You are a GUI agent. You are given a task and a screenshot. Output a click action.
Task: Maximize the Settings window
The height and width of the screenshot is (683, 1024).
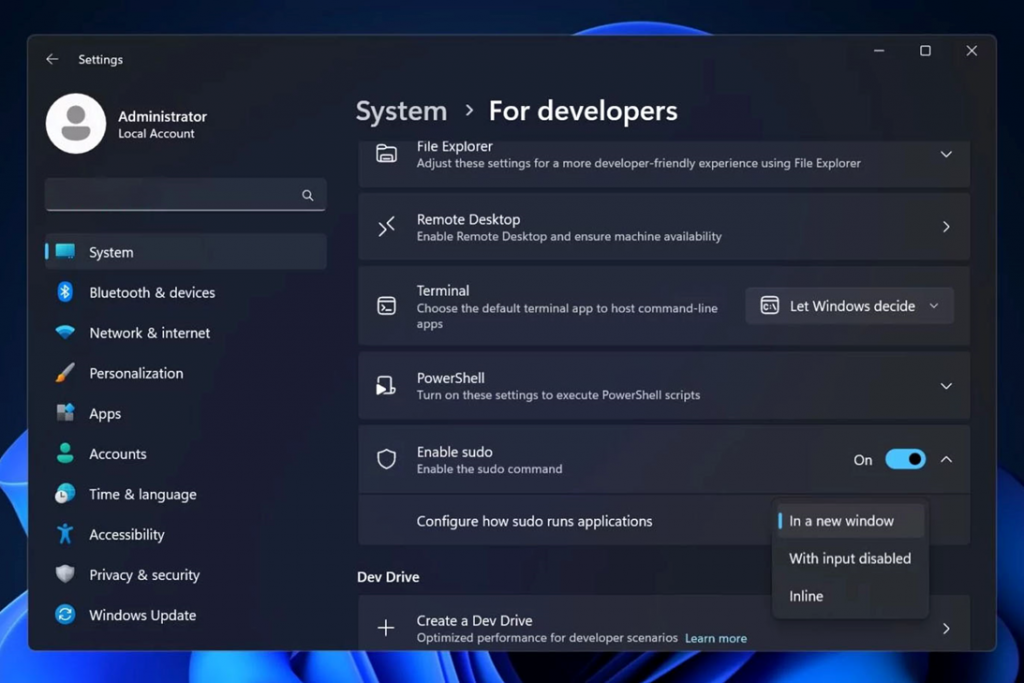[925, 51]
